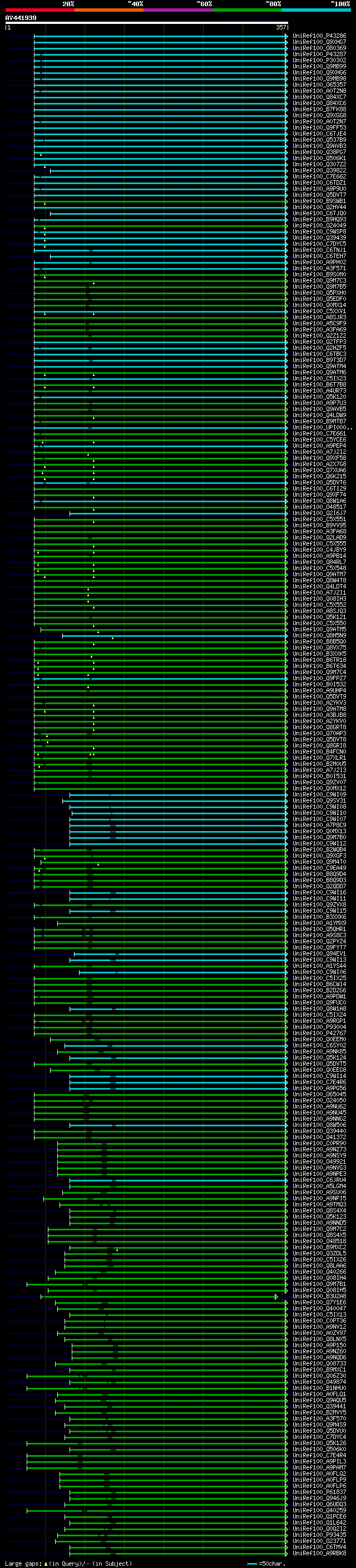Image resolution: width=356 pixels, height=1568 pixels.
Task: Select UniRef100_Q5K123 label
Action: coord(319,1217)
